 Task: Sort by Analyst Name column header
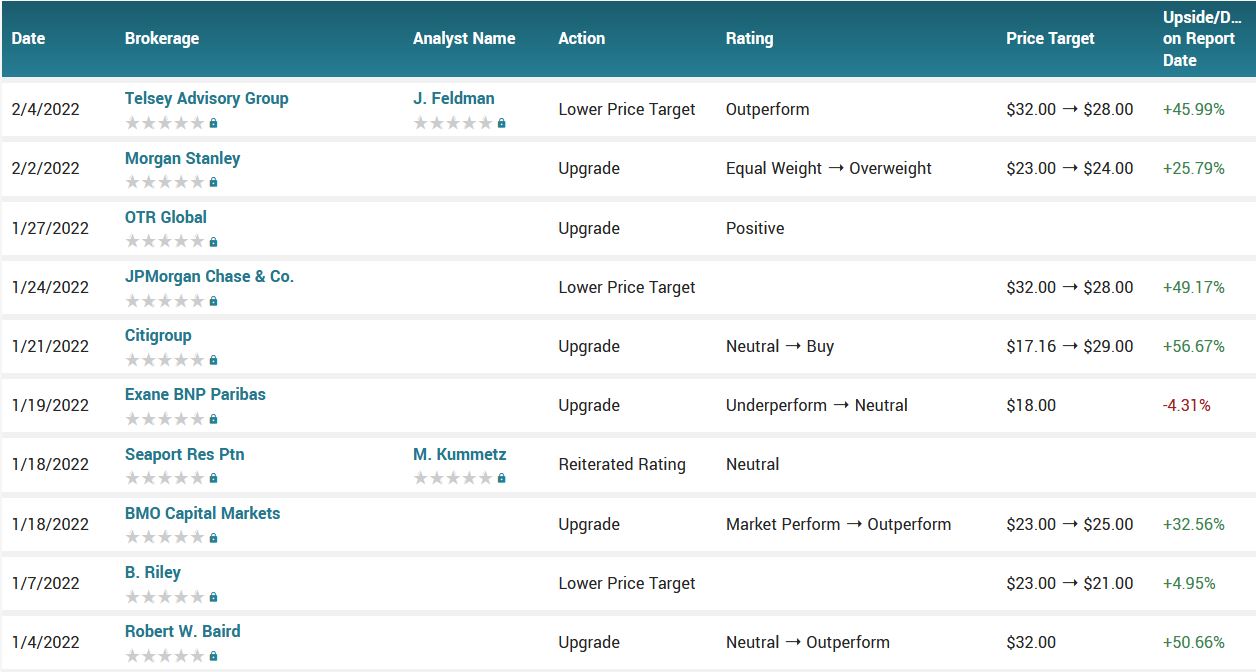(x=464, y=38)
